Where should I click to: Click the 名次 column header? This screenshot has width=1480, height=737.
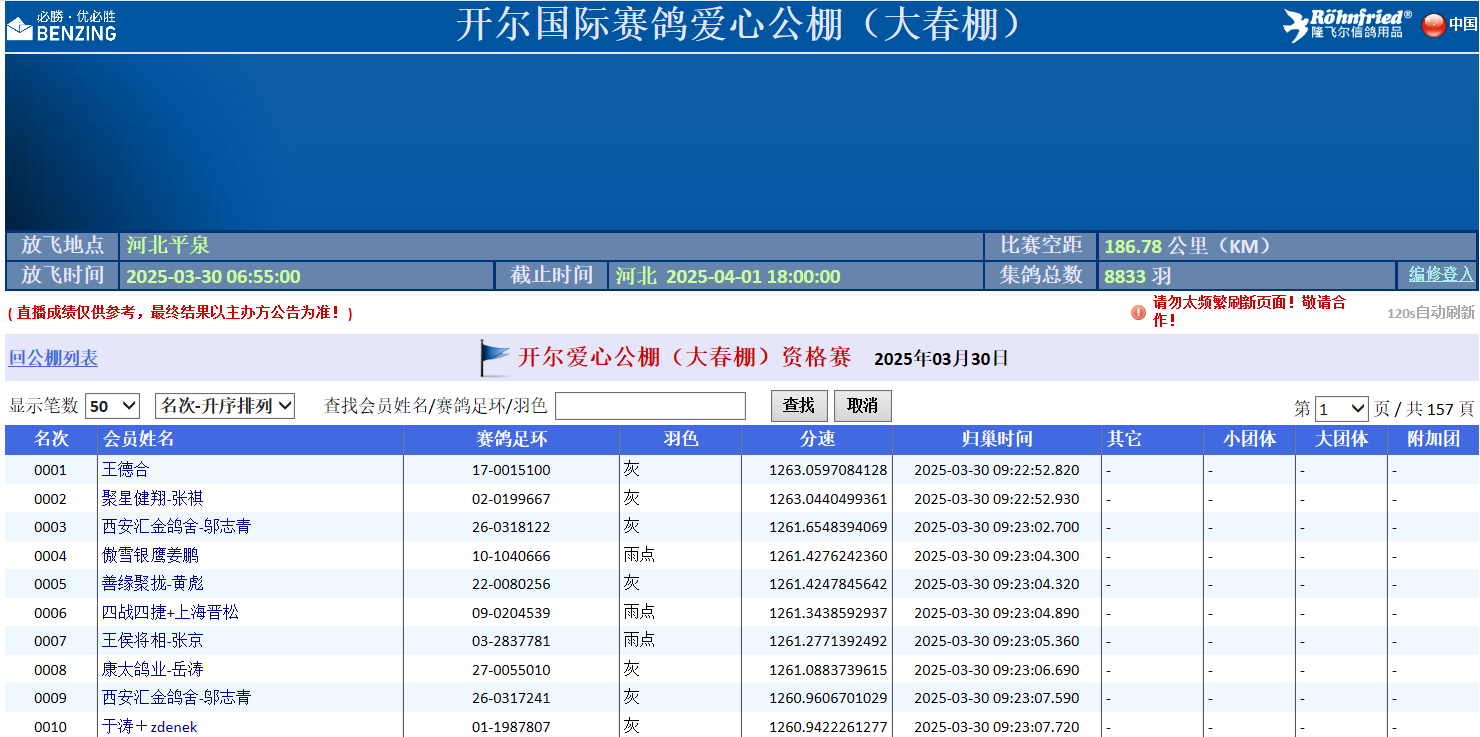click(51, 439)
